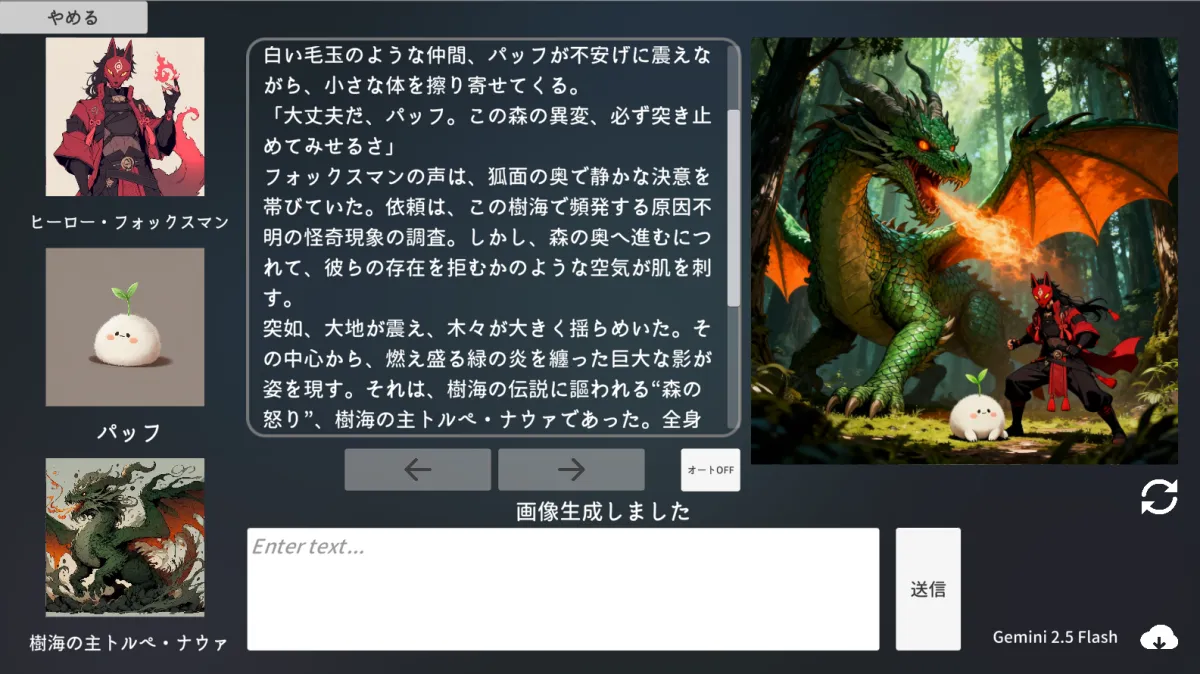The height and width of the screenshot is (674, 1200).
Task: Go to previous page with left arrow
Action: pos(417,469)
